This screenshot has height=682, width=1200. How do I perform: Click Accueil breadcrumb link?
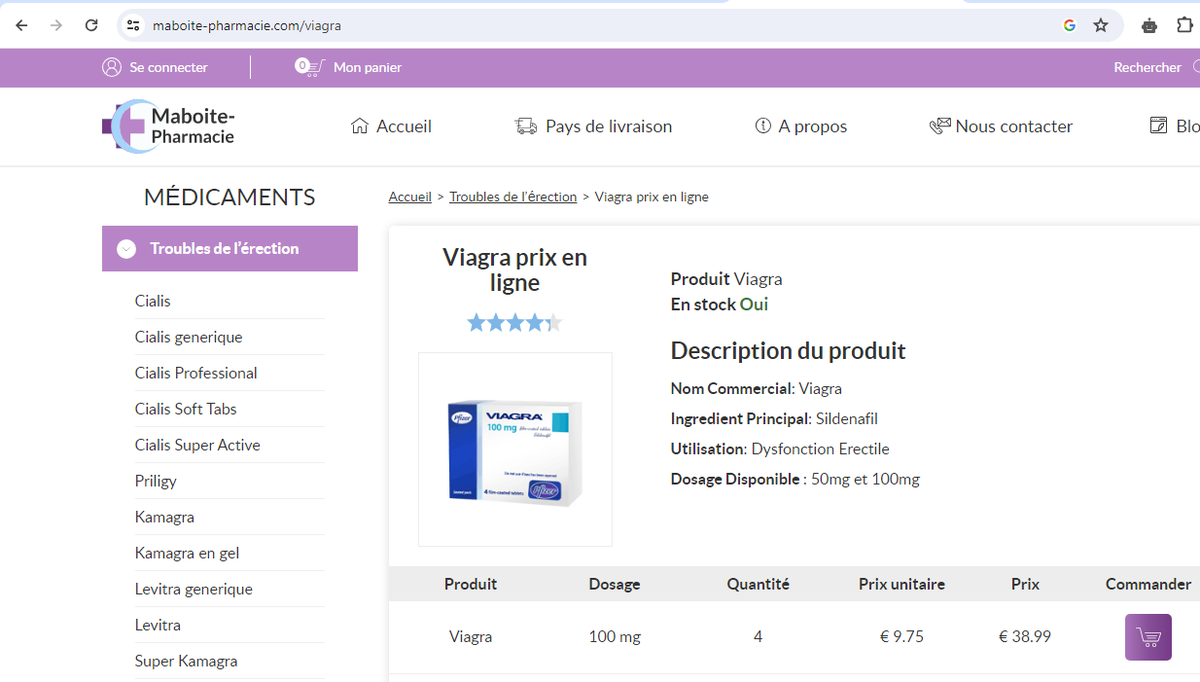click(410, 197)
